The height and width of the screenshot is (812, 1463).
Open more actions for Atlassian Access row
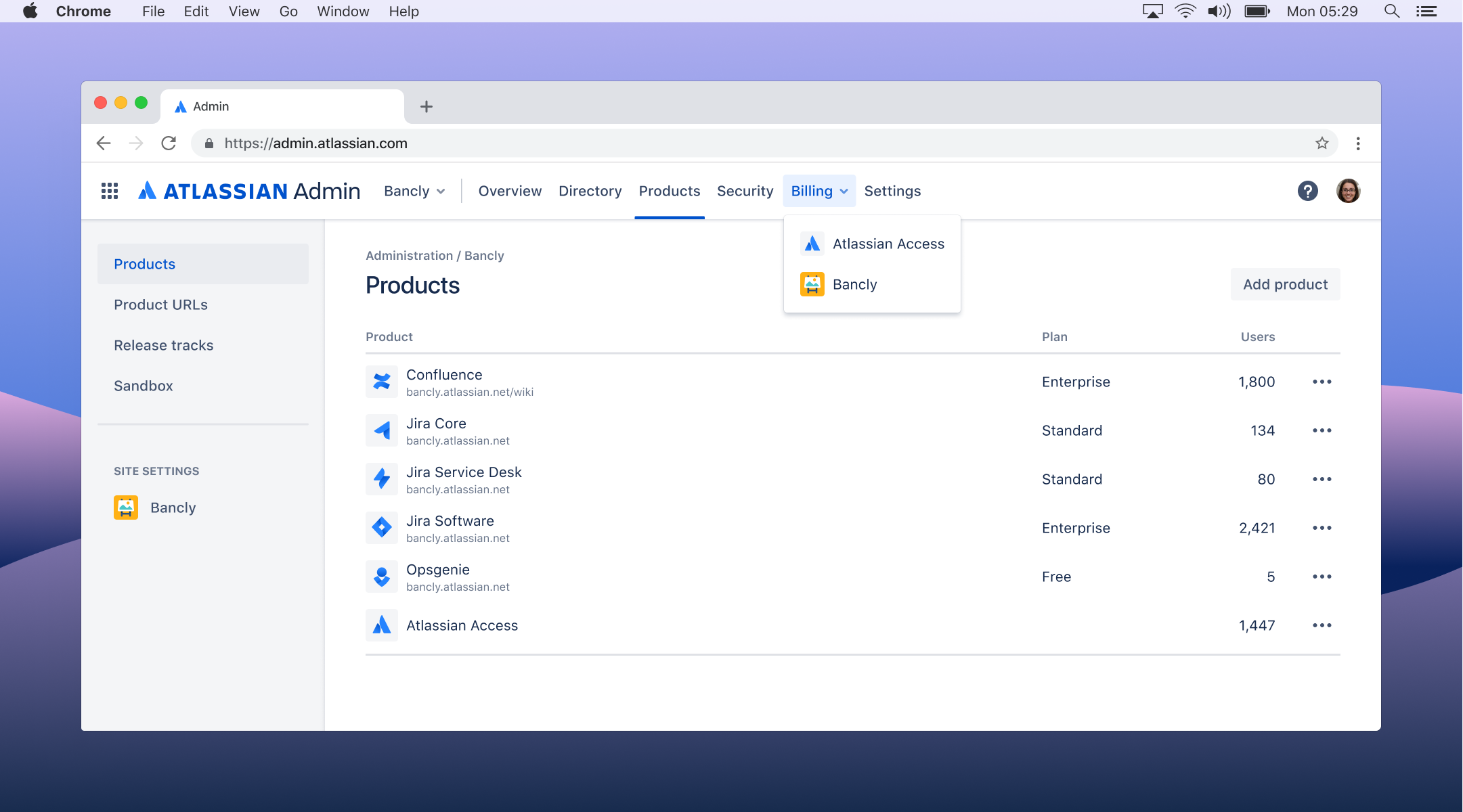tap(1322, 625)
